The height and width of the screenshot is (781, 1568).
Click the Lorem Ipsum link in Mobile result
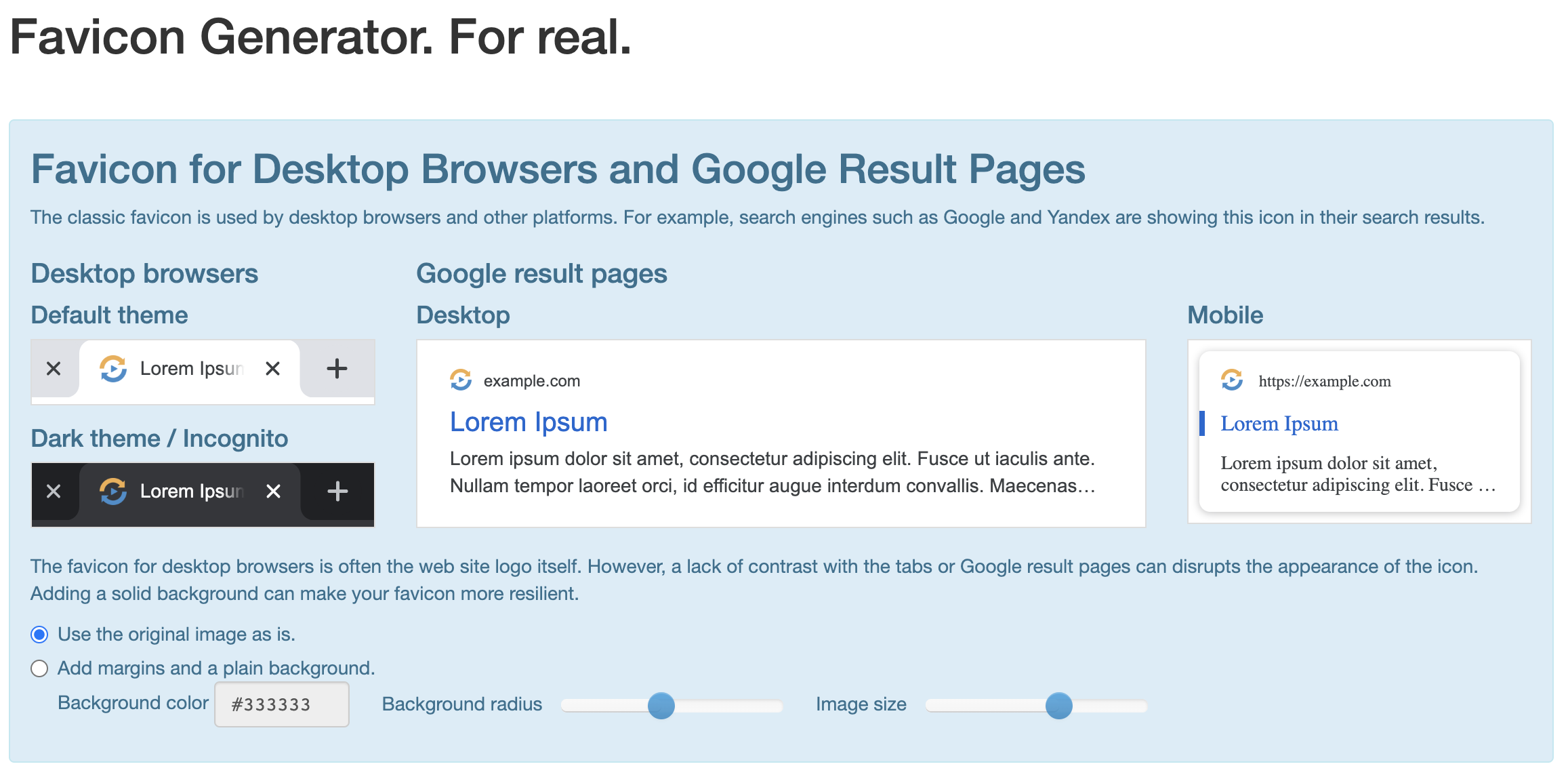(x=1279, y=423)
